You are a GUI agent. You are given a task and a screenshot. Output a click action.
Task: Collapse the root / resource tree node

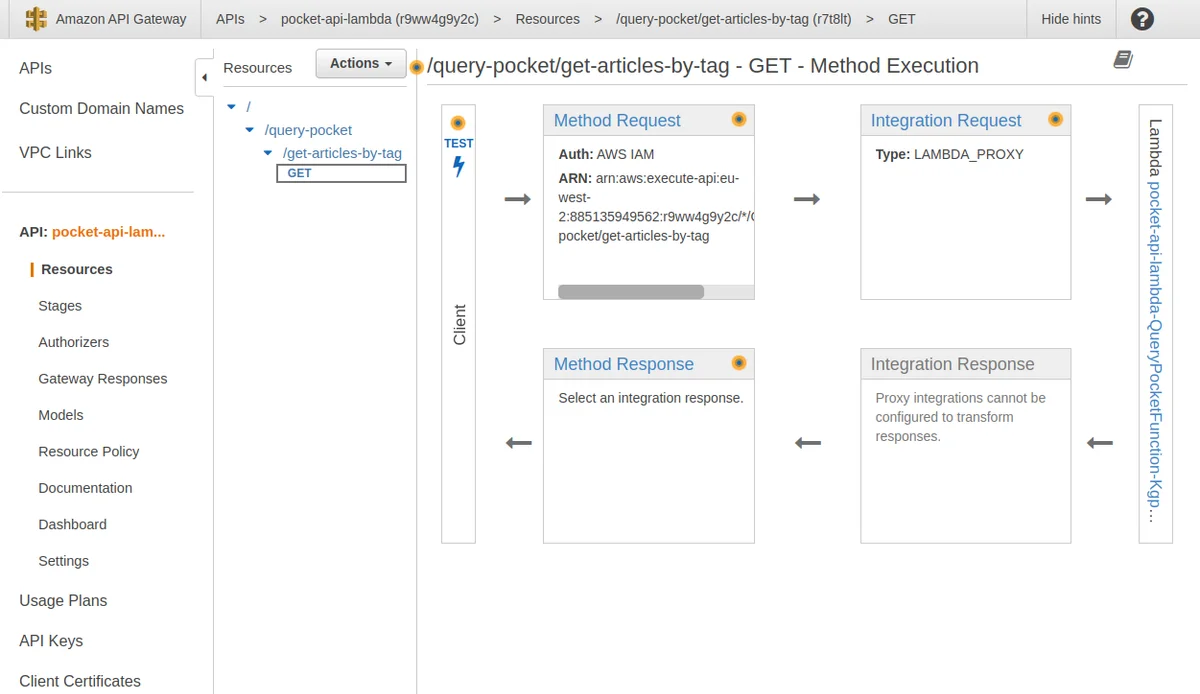232,106
